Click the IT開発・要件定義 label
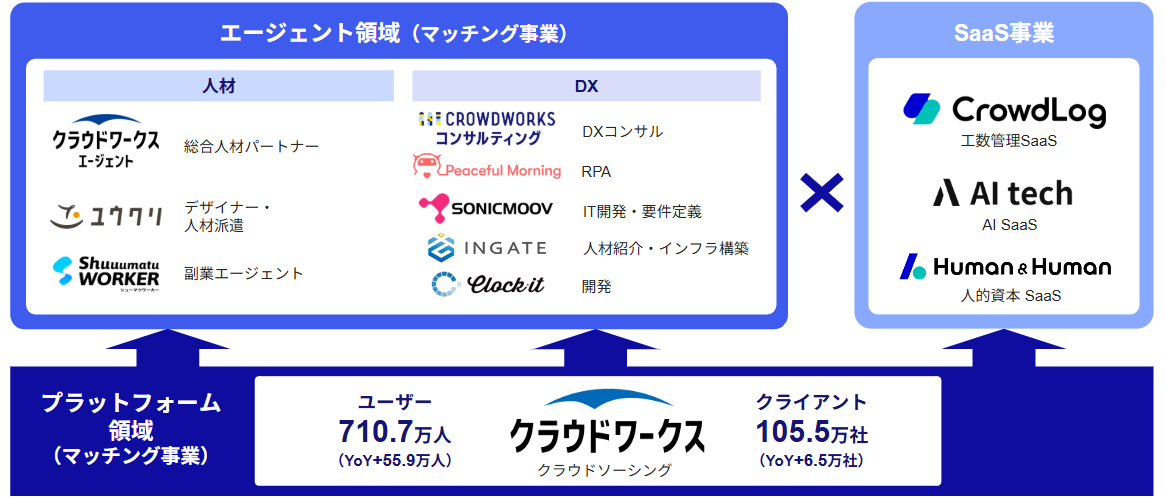This screenshot has width=1165, height=498. [642, 212]
